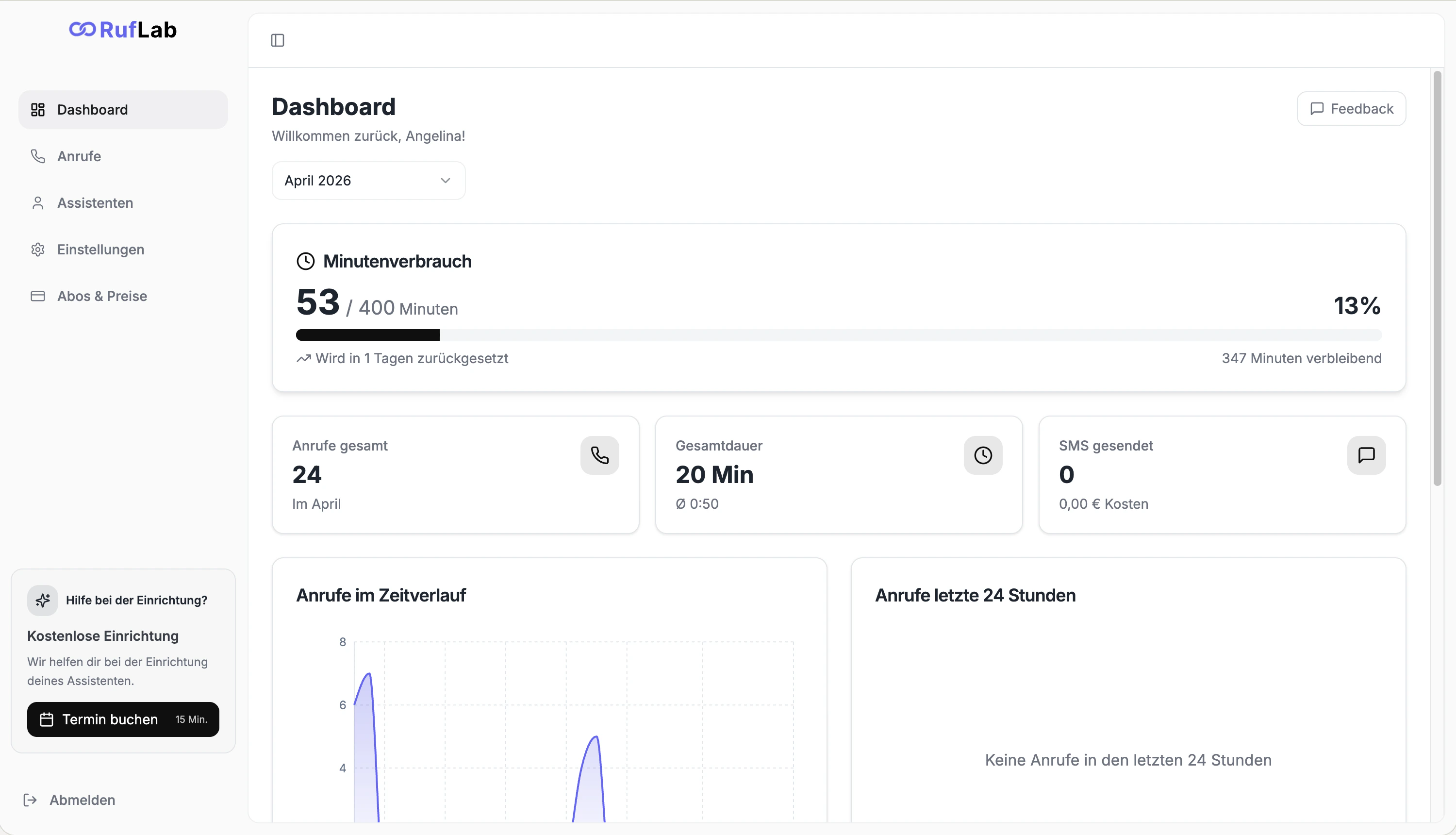Click the 'Hilfe bei der Einrichtung?' text
Image resolution: width=1456 pixels, height=835 pixels.
pos(136,601)
